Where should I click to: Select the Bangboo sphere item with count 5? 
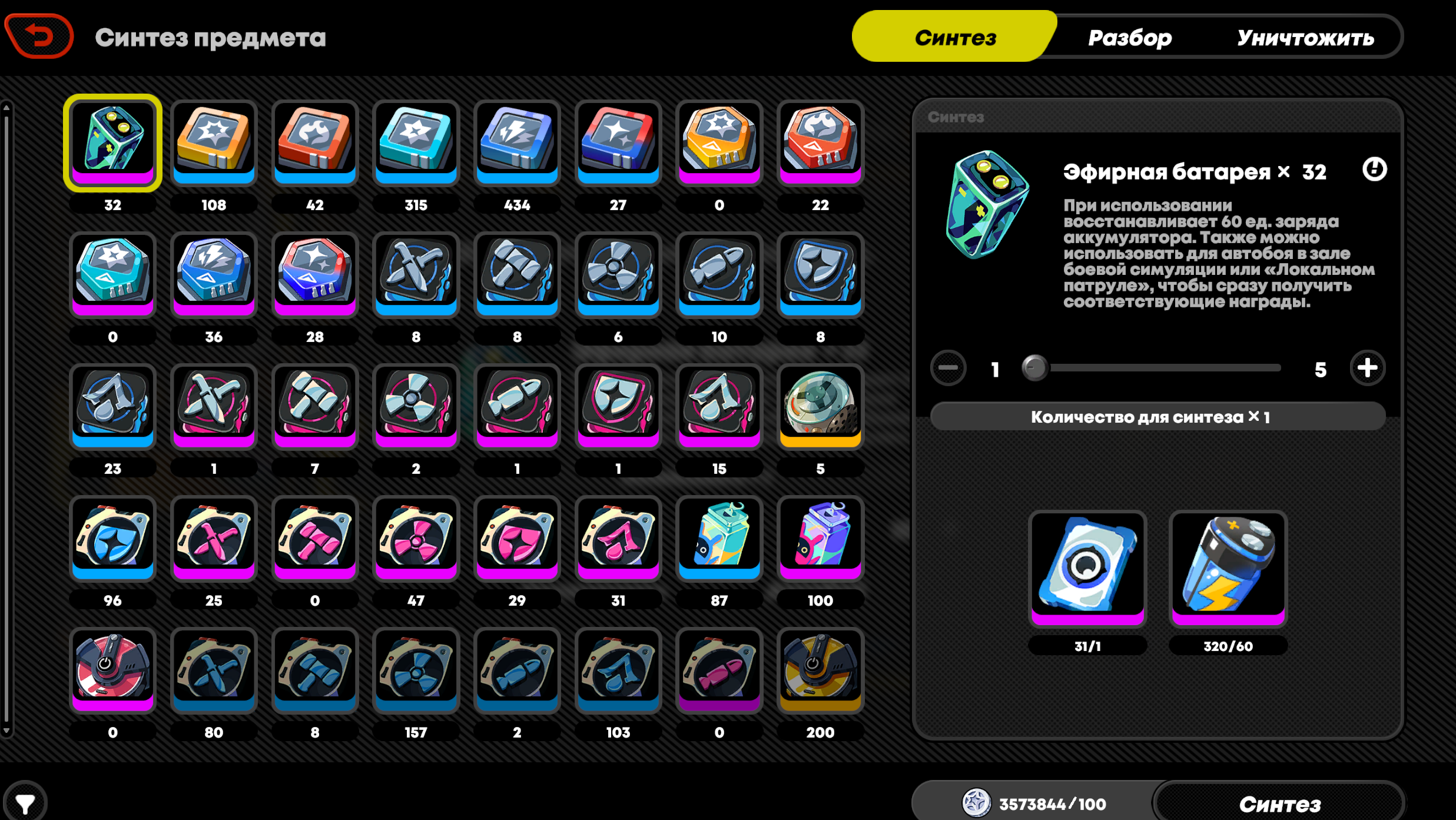tap(820, 407)
